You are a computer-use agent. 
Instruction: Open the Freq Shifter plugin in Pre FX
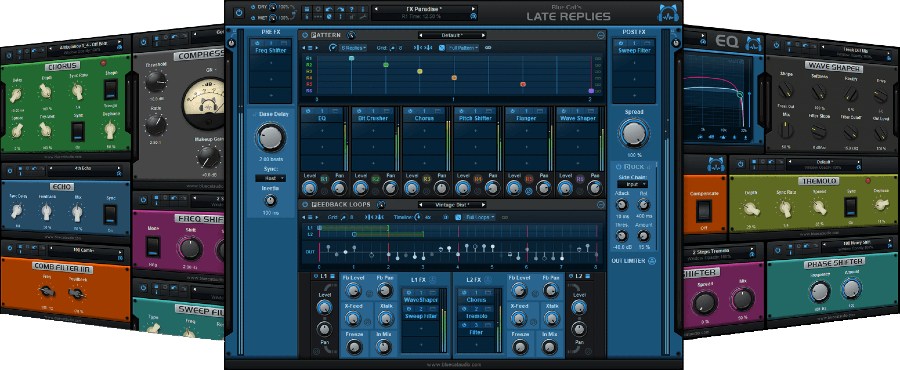point(270,50)
